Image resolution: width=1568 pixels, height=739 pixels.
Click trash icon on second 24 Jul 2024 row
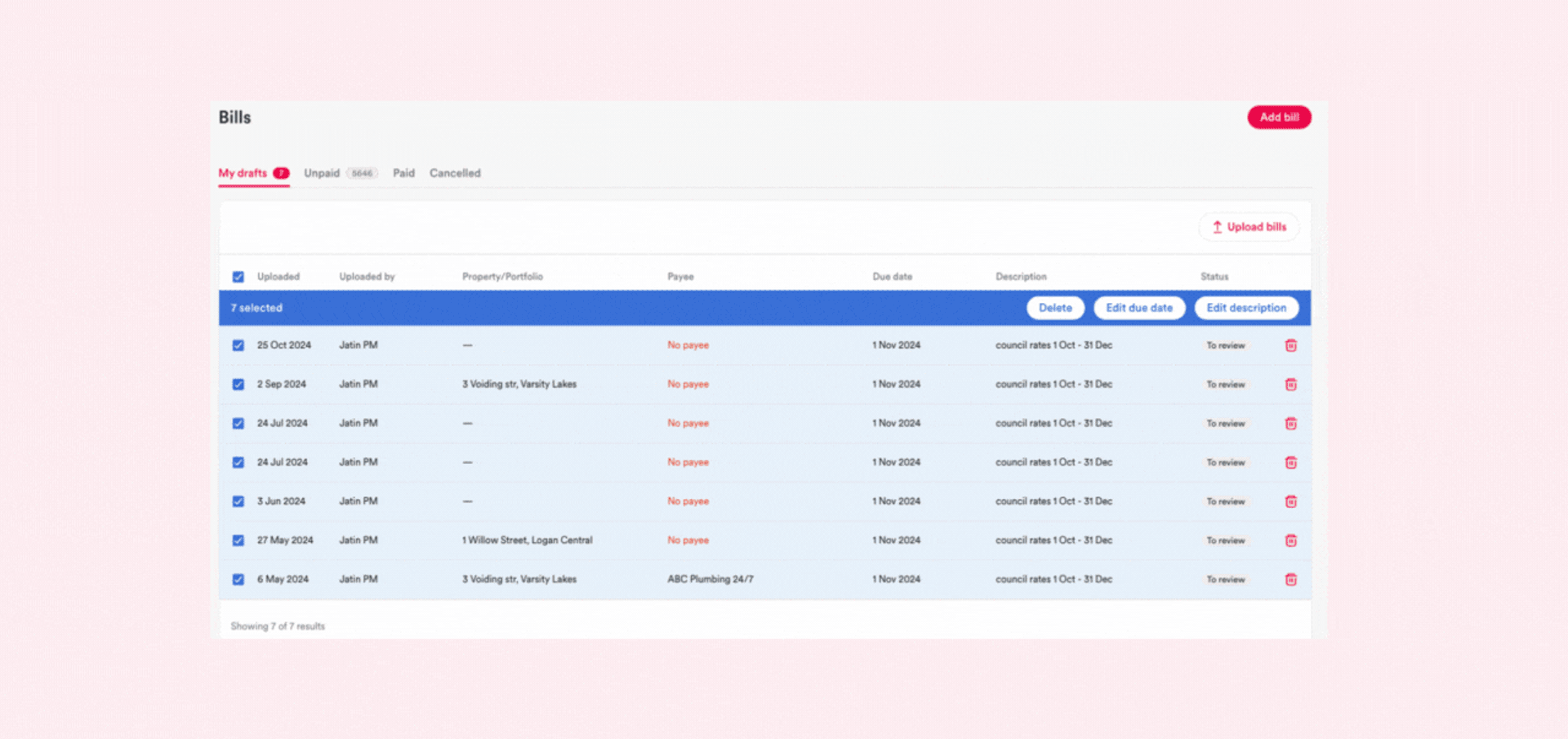1290,462
